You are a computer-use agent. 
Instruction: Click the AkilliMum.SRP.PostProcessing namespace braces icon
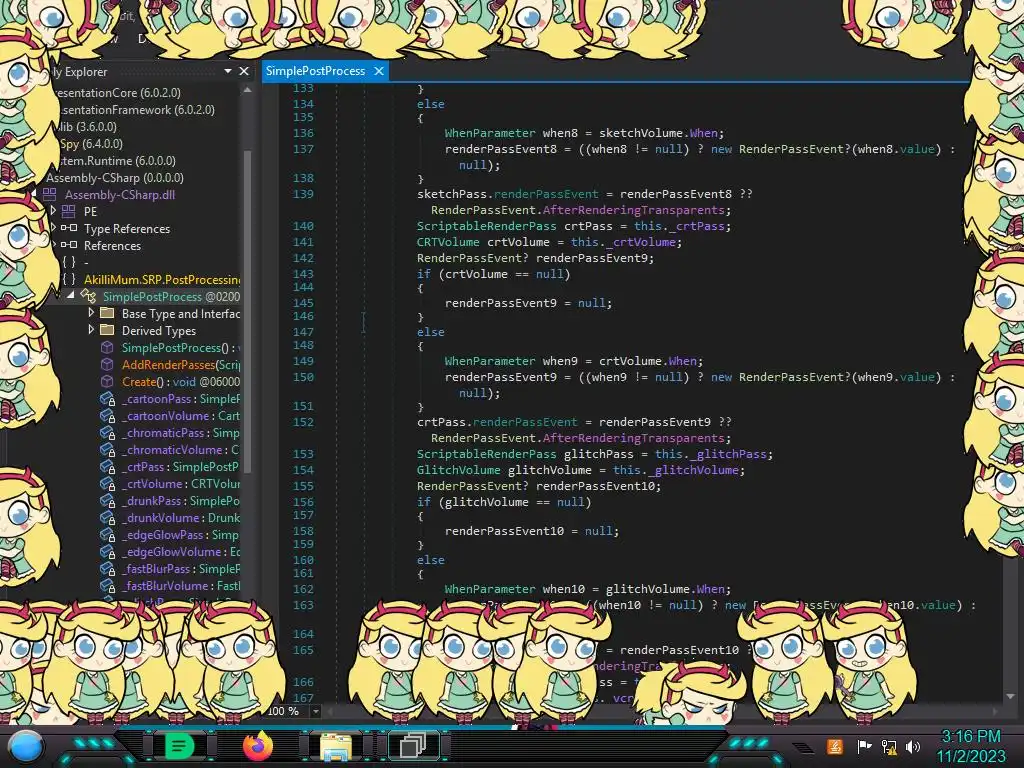click(69, 280)
